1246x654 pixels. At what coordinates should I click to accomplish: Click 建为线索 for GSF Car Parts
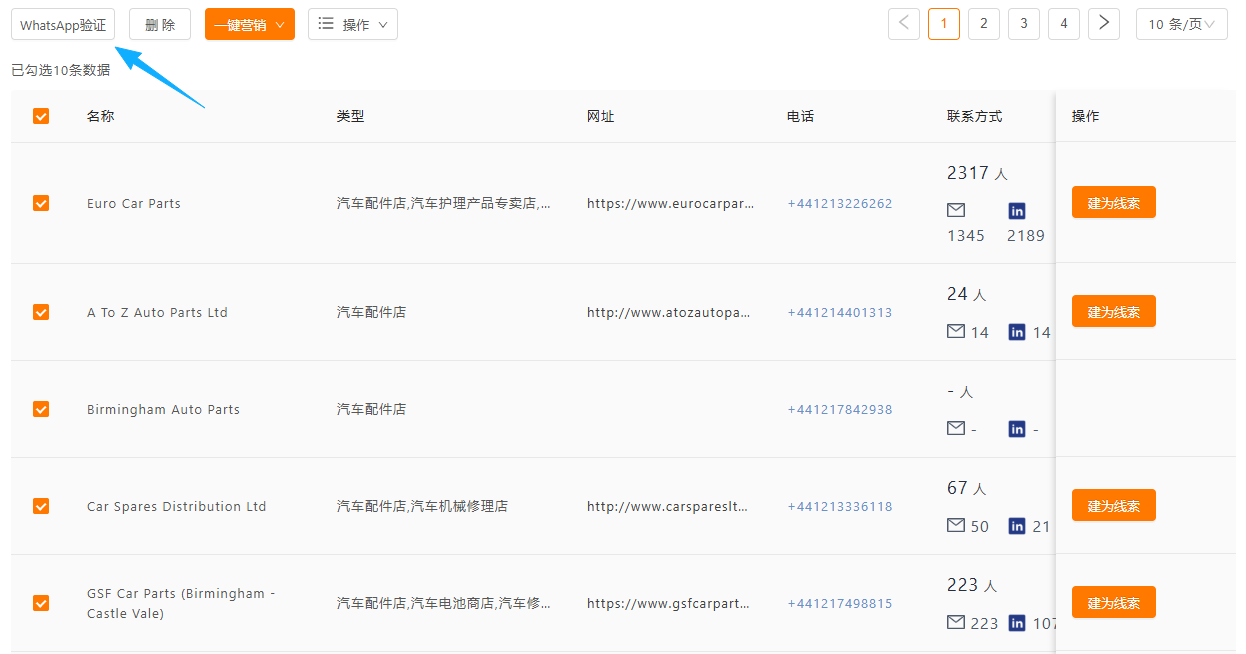pyautogui.click(x=1114, y=602)
